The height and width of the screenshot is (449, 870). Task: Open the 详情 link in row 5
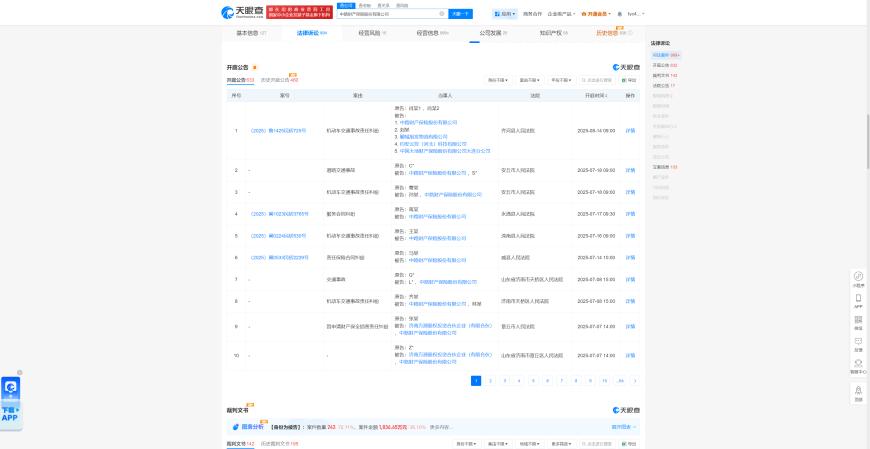click(630, 236)
